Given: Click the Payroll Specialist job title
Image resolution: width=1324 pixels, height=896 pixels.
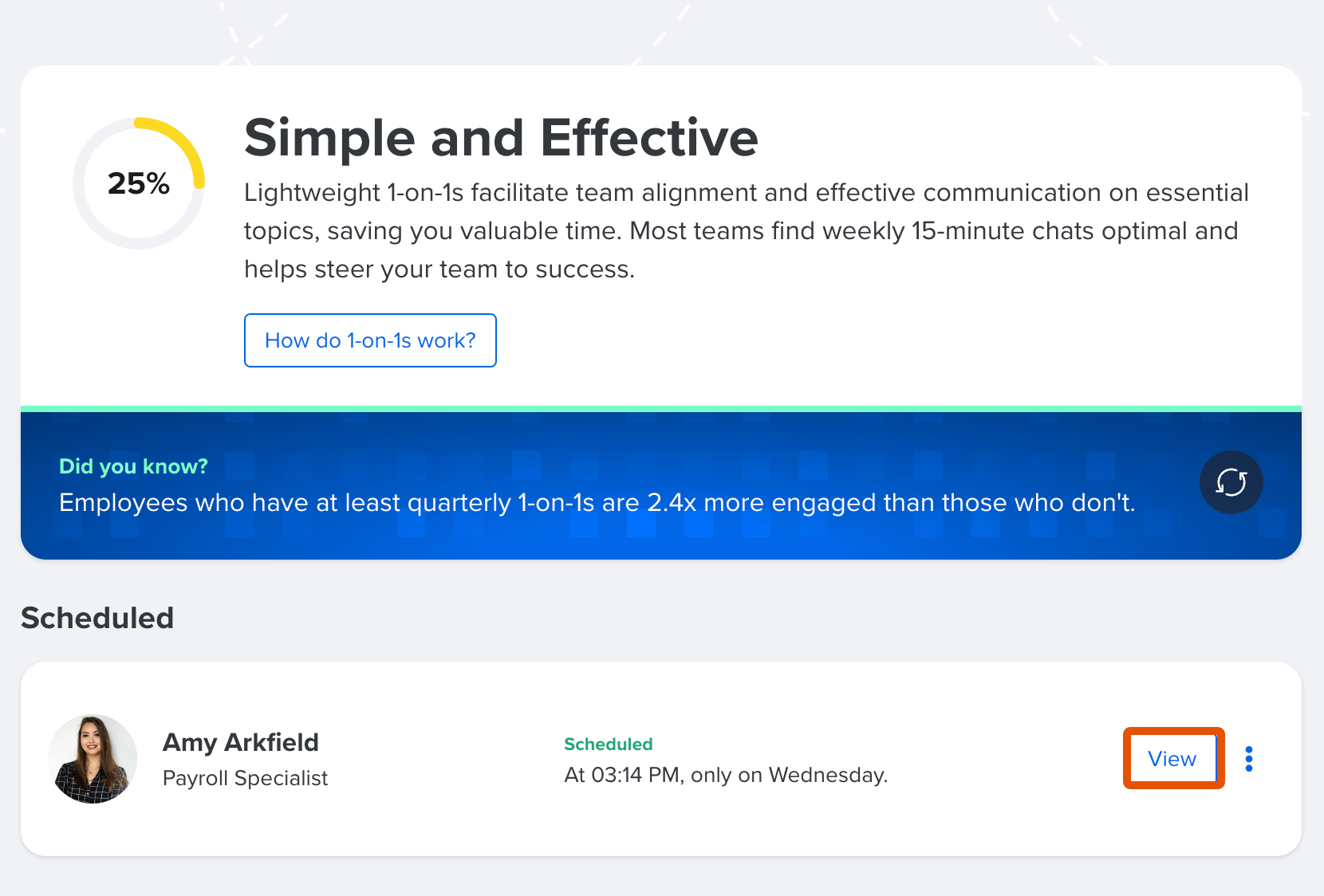Looking at the screenshot, I should coord(245,778).
